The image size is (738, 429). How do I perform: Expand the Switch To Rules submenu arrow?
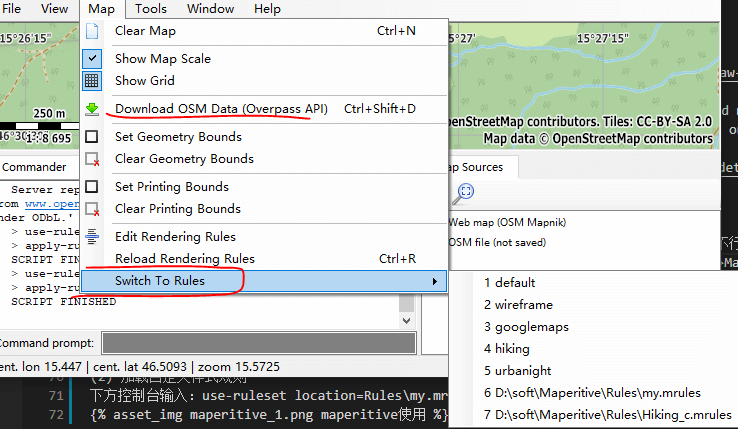pos(434,281)
